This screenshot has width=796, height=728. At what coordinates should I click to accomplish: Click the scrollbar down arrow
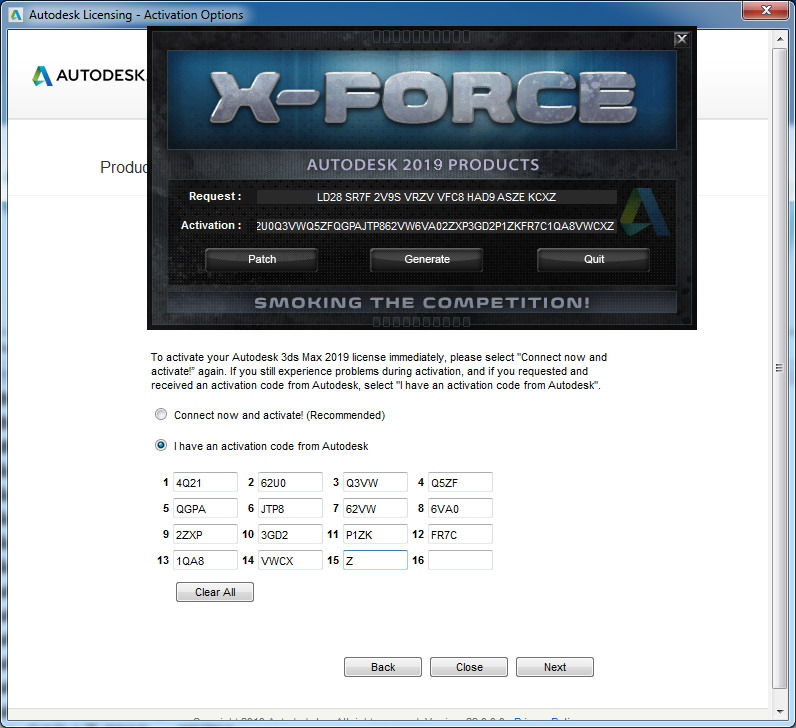click(780, 712)
